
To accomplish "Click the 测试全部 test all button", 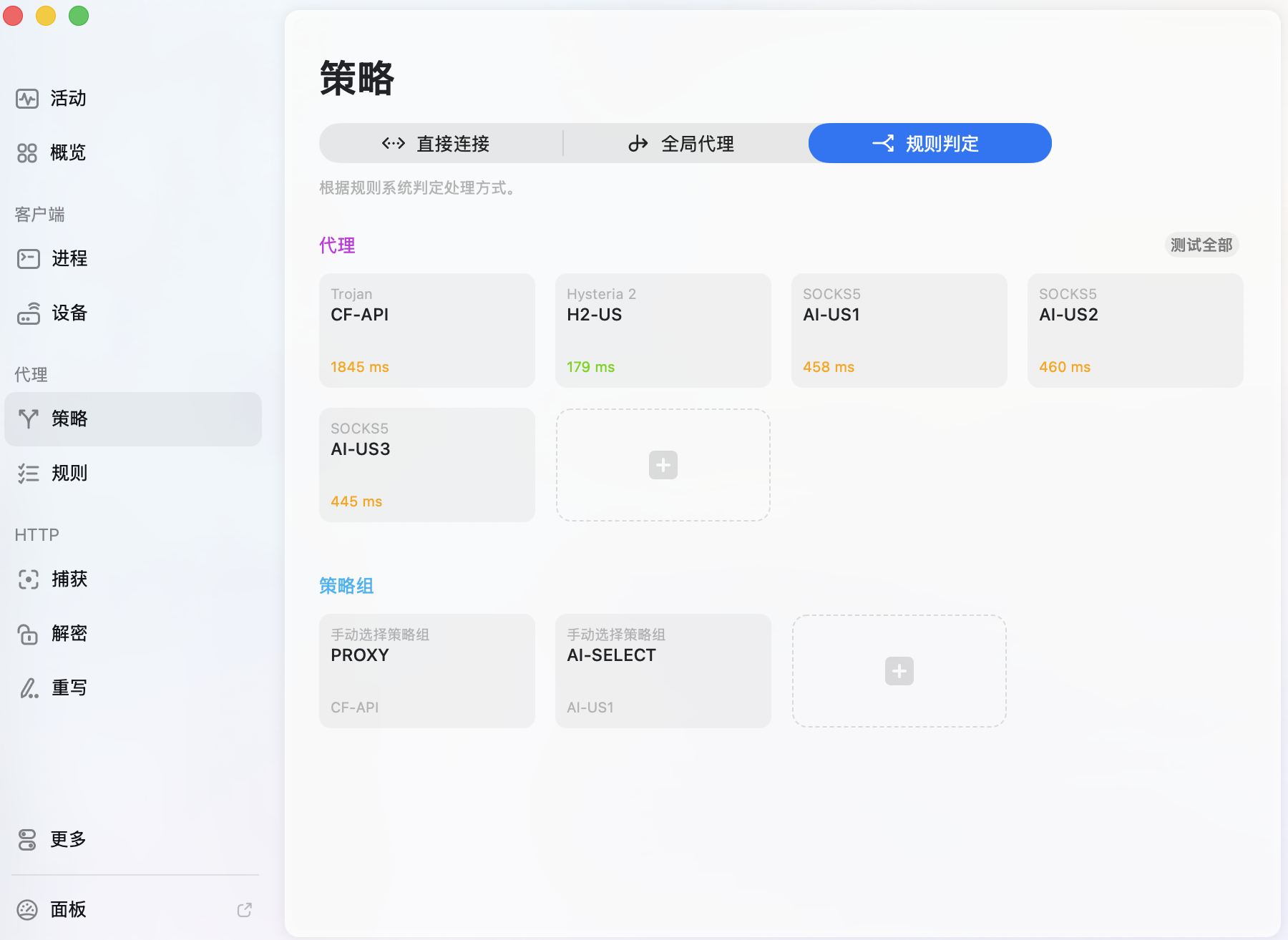I will click(1201, 245).
